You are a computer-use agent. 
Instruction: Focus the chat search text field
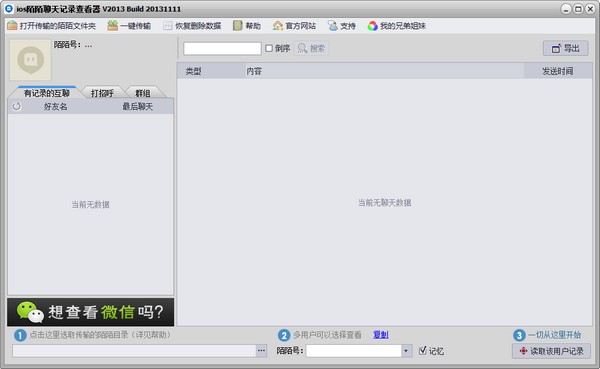pyautogui.click(x=222, y=48)
